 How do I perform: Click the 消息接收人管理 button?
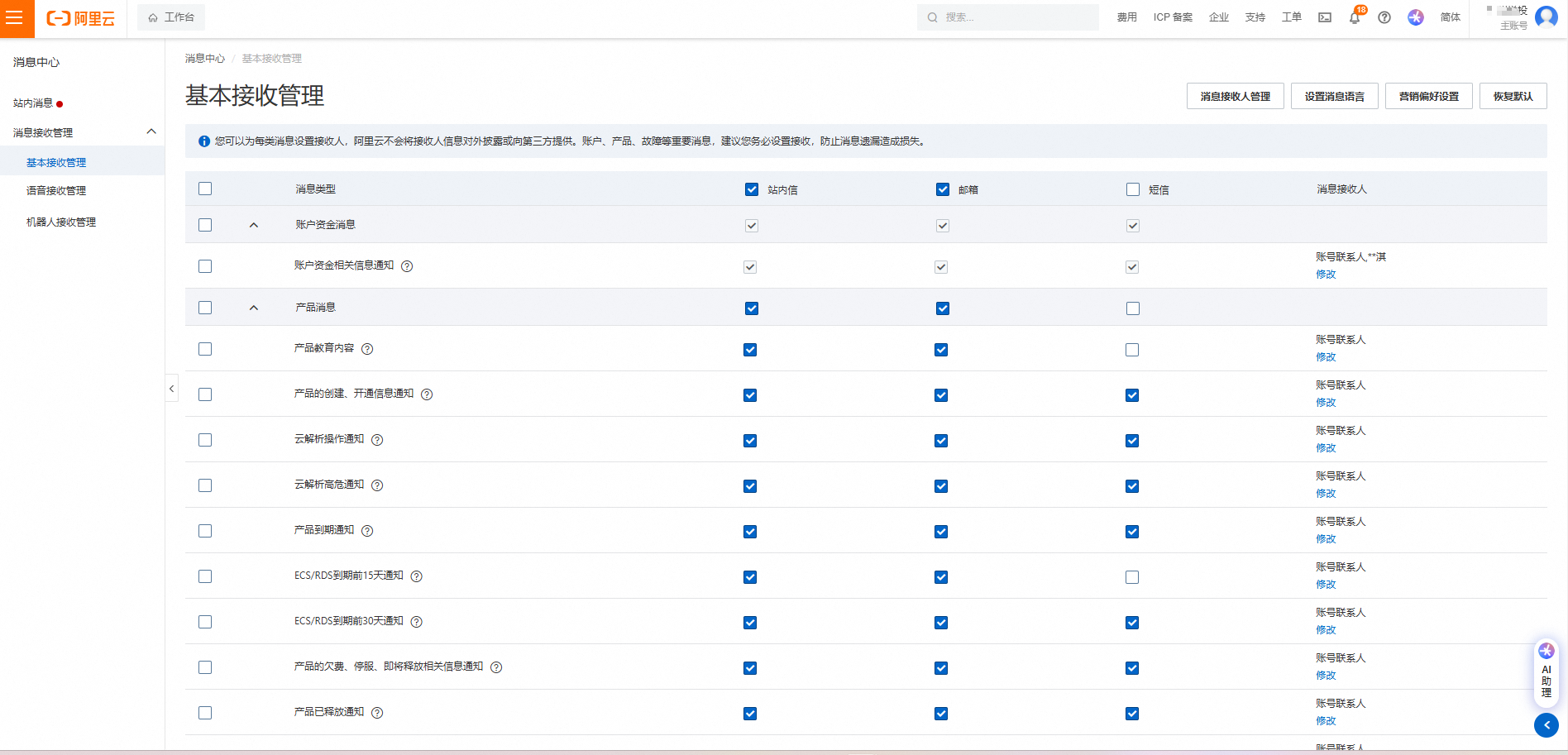(x=1236, y=96)
